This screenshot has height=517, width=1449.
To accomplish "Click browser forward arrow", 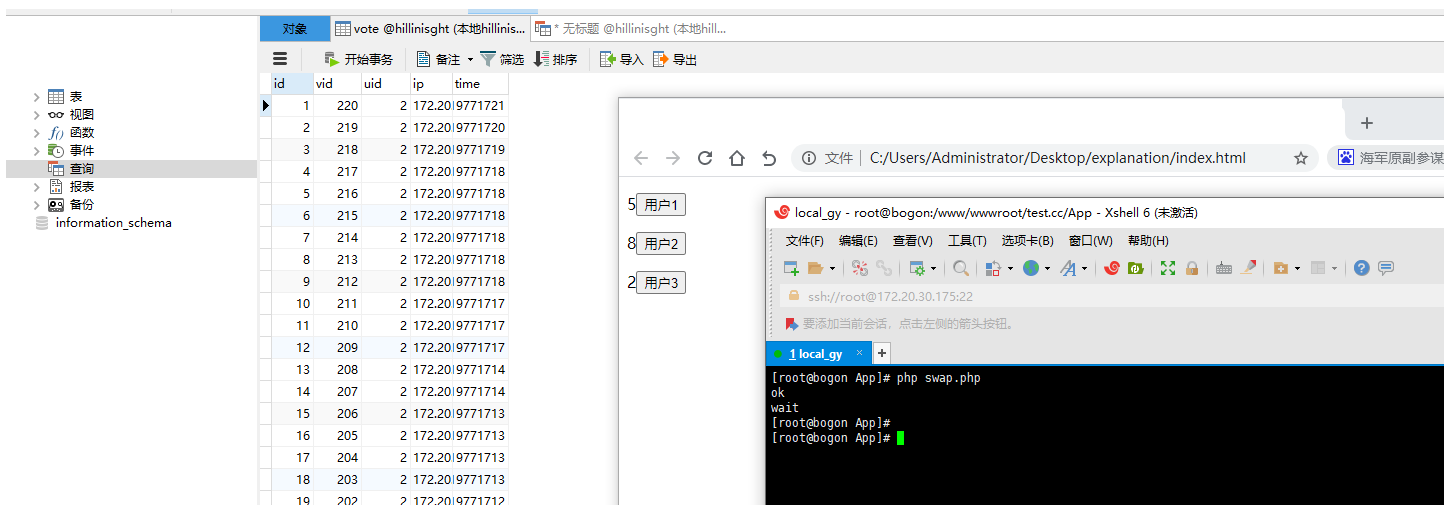I will point(673,158).
